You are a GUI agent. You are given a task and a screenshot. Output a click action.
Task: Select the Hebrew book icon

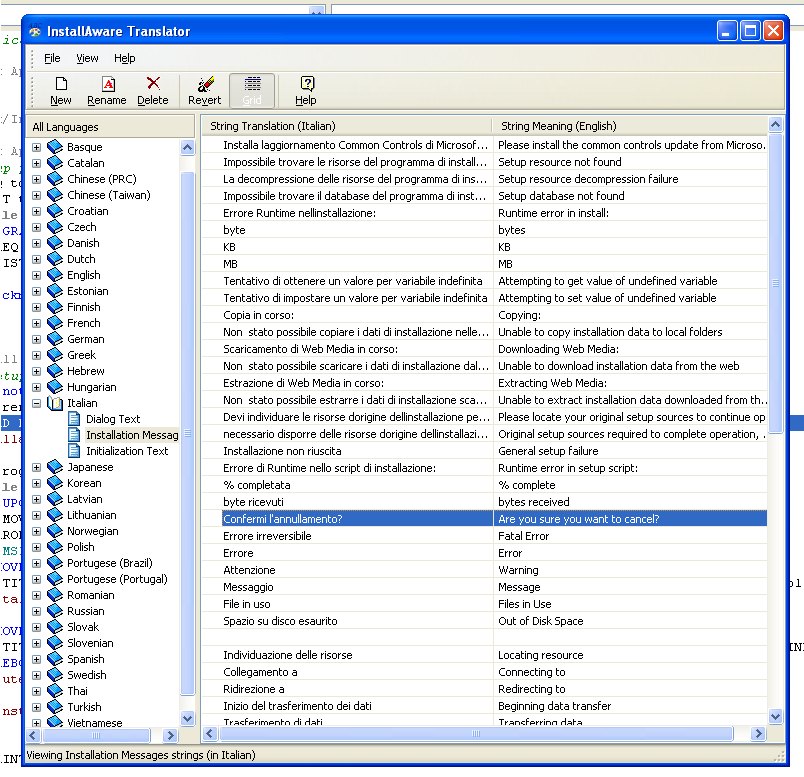[x=55, y=371]
